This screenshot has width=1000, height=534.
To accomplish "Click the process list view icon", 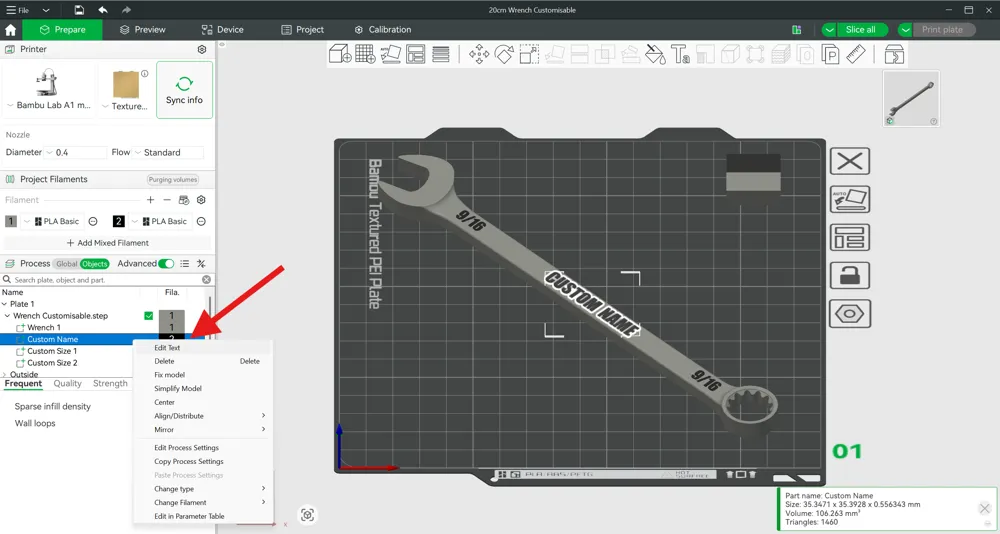I will [184, 263].
